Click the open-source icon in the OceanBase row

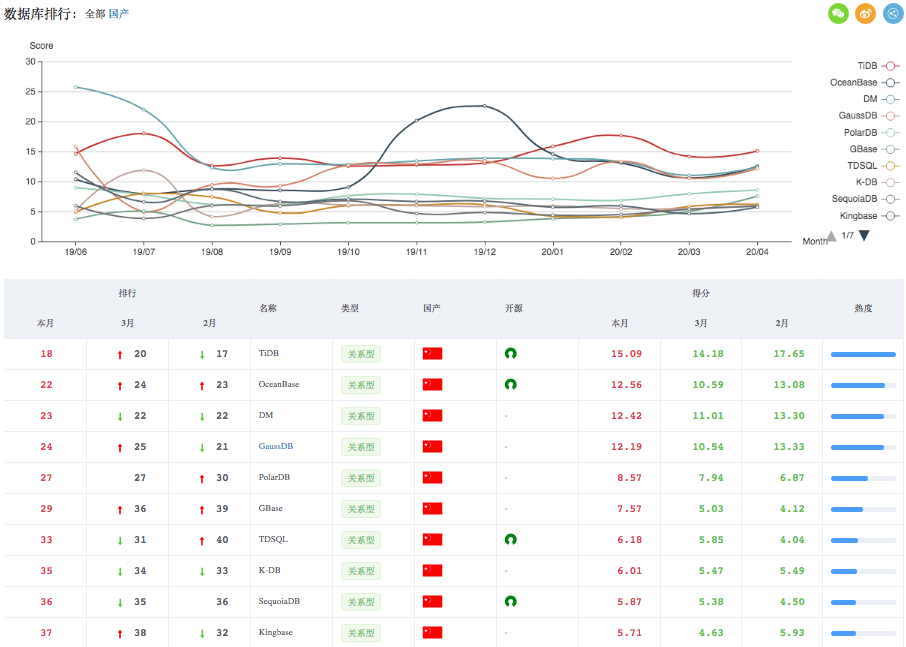click(x=510, y=384)
